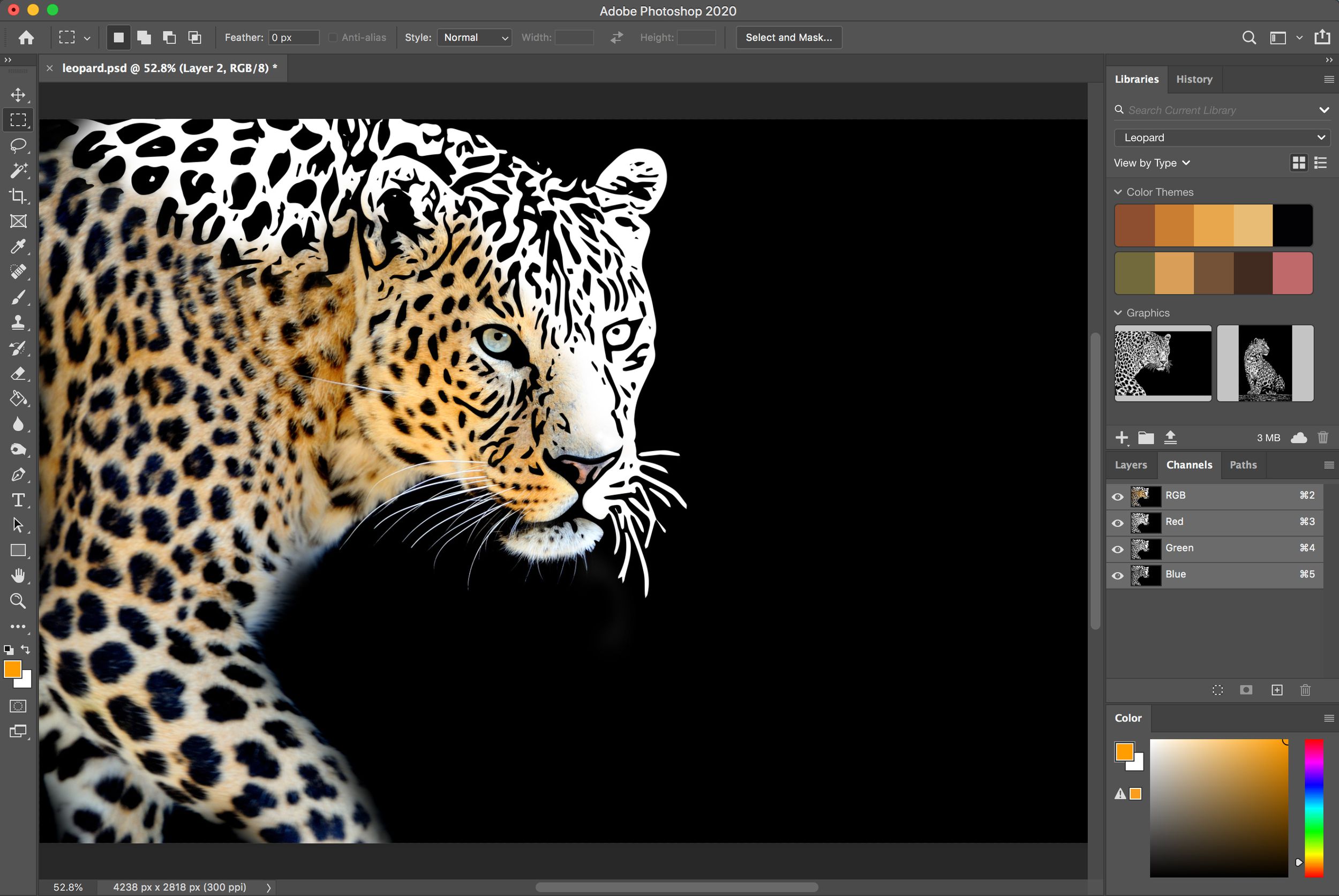Hide the Red channel
1339x896 pixels.
(x=1118, y=523)
